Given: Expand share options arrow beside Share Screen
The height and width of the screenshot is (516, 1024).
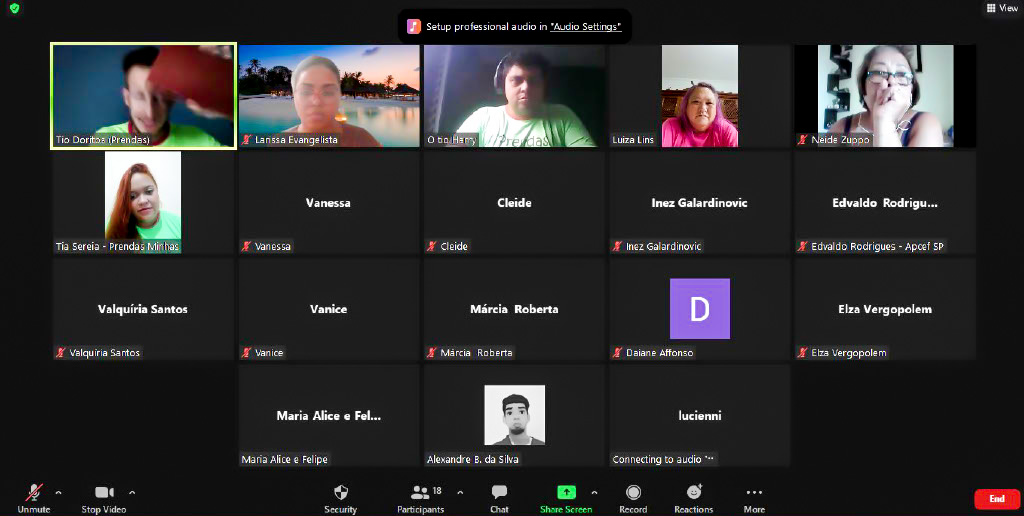Looking at the screenshot, I should tap(594, 492).
